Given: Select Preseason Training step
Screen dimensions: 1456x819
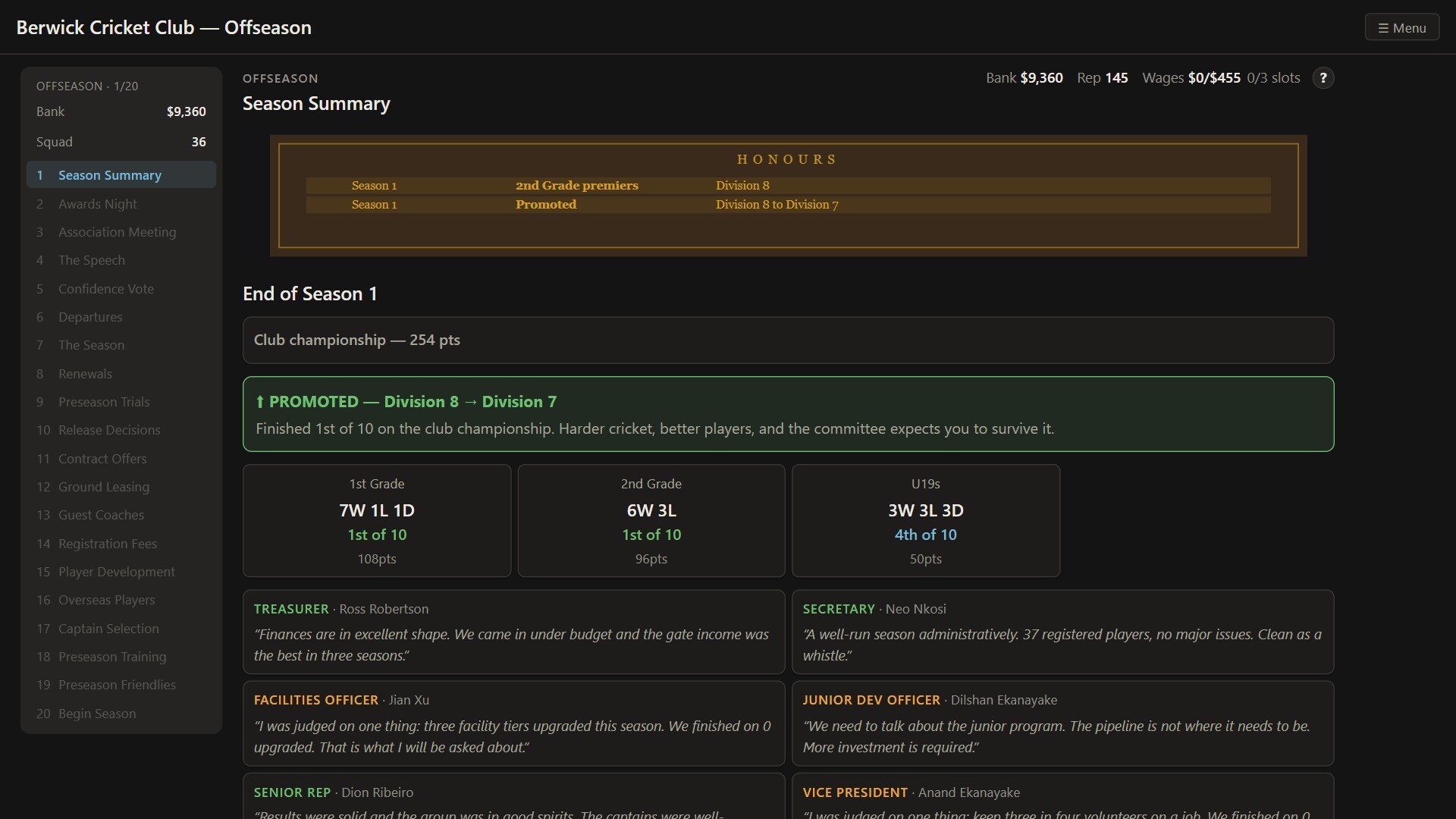Looking at the screenshot, I should pos(121,657).
